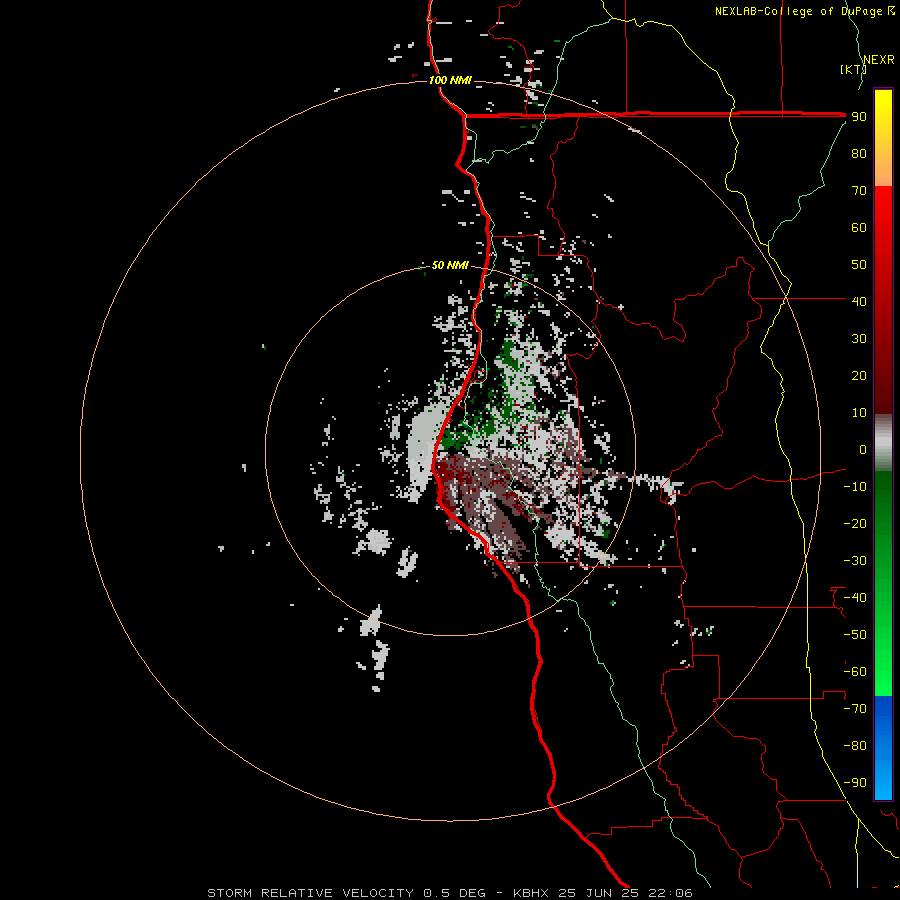Click the [KT] units label
The width and height of the screenshot is (900, 900).
coord(853,69)
